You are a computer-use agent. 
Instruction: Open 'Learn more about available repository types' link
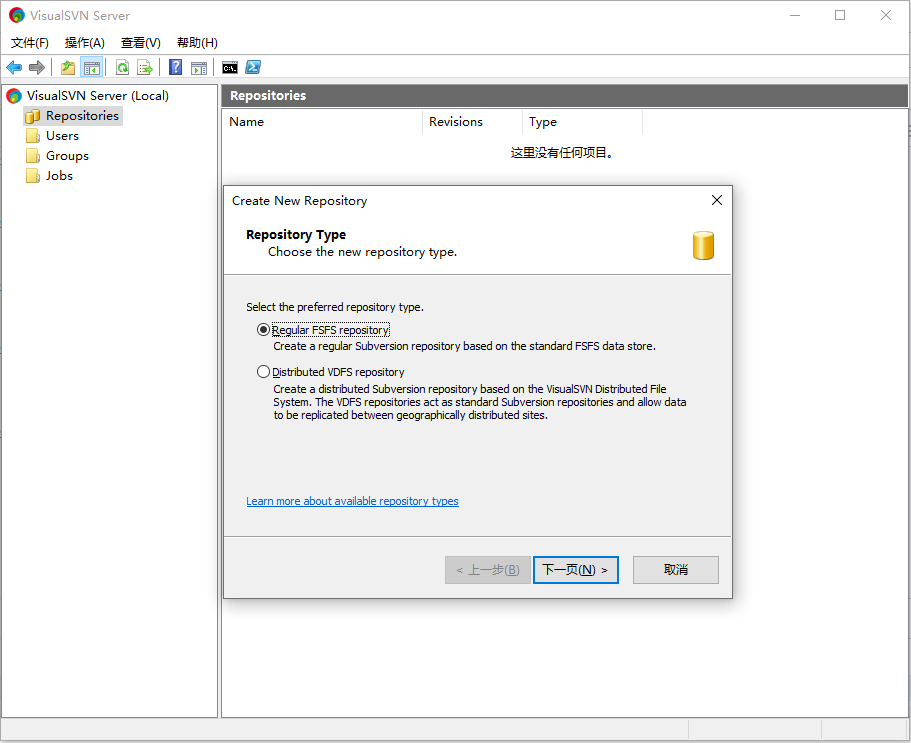coord(352,501)
